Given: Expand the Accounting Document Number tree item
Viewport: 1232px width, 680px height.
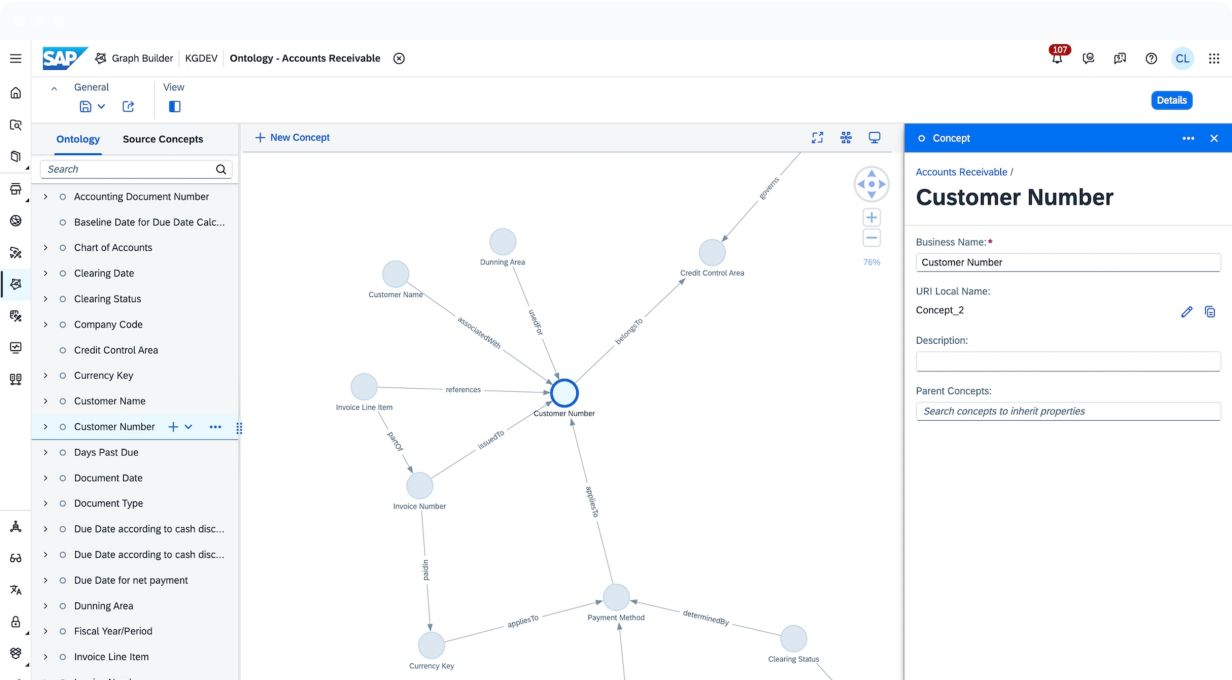Looking at the screenshot, I should (x=45, y=197).
